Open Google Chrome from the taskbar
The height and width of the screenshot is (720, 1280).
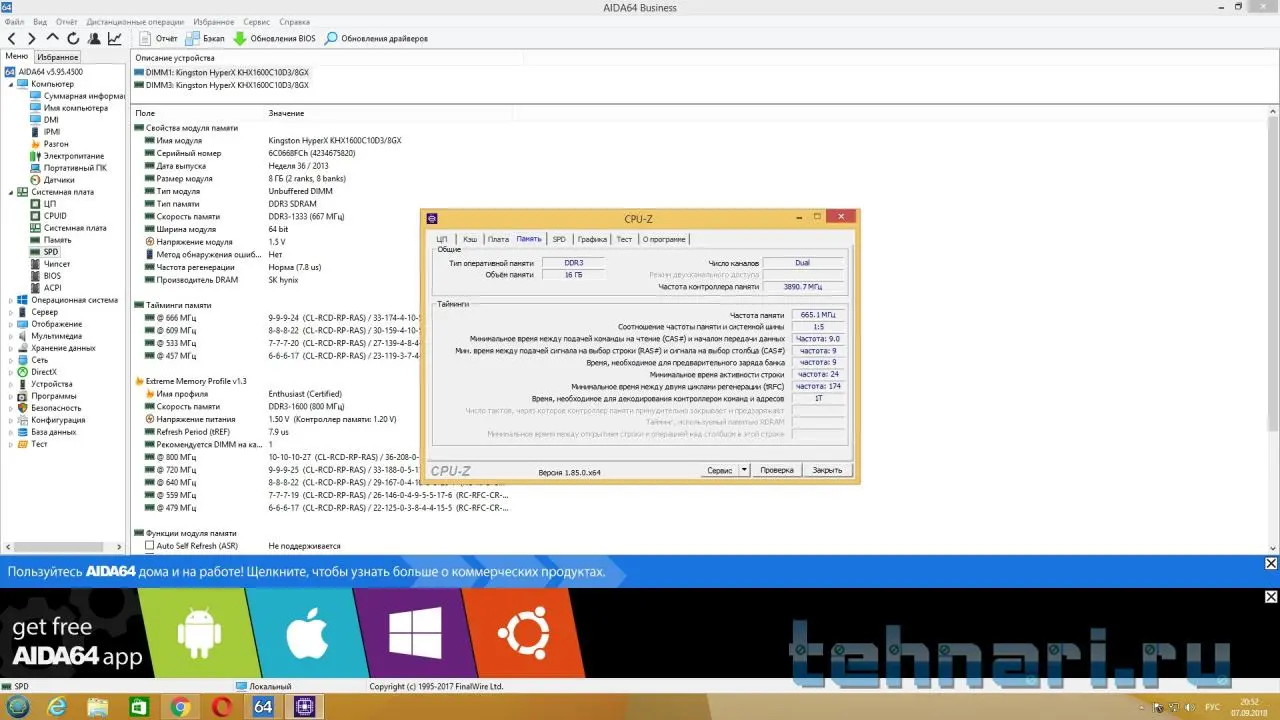tap(181, 707)
